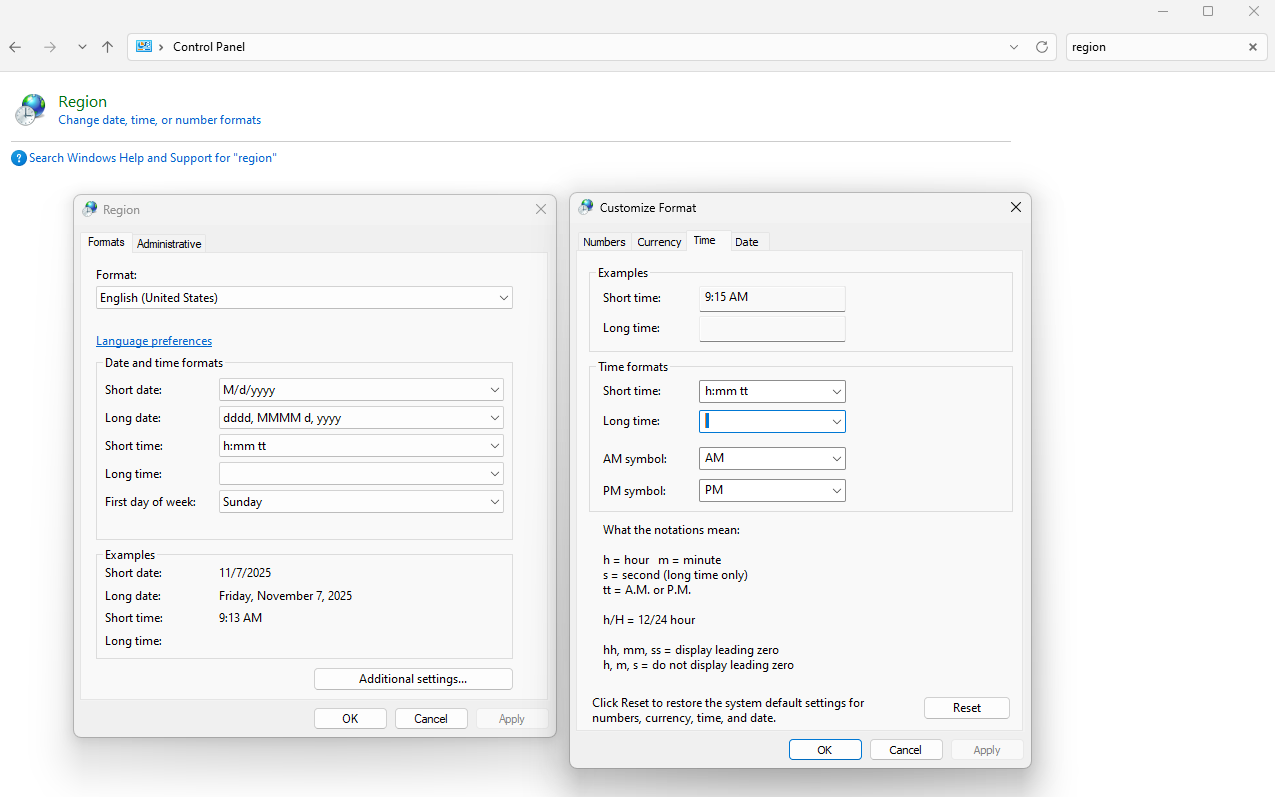The image size is (1275, 797).
Task: Click the Region globe icon in results
Action: 31,110
